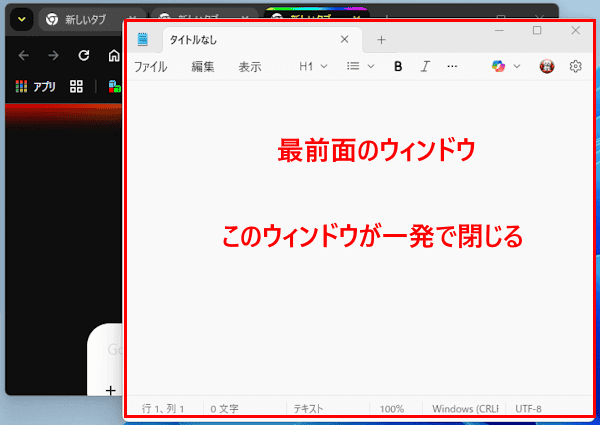Open アプリ bookmark in Chrome
This screenshot has width=600, height=425.
[35, 86]
